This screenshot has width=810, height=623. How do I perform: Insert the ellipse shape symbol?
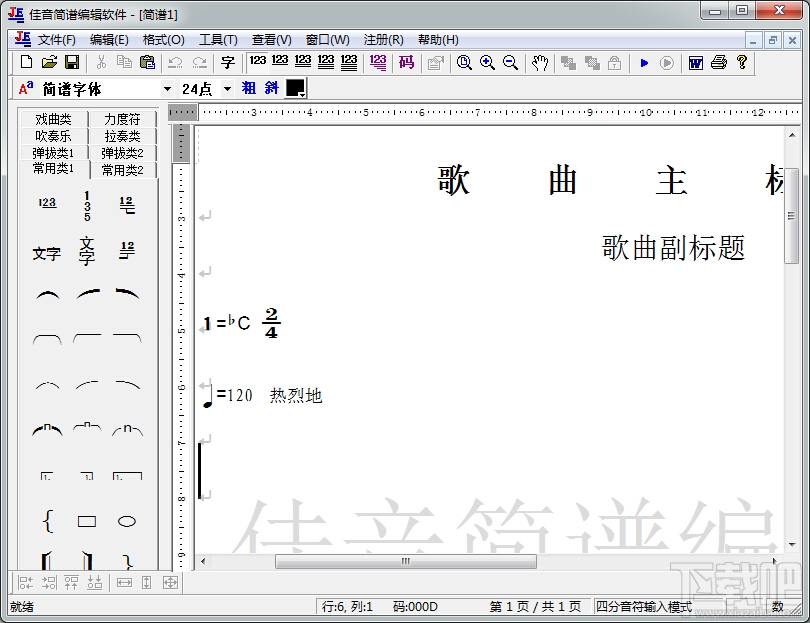tap(127, 521)
